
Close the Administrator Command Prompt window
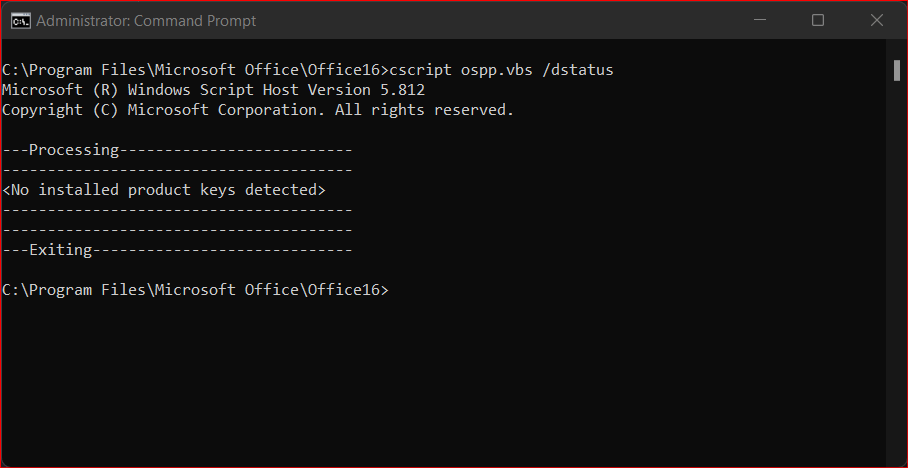[x=877, y=20]
